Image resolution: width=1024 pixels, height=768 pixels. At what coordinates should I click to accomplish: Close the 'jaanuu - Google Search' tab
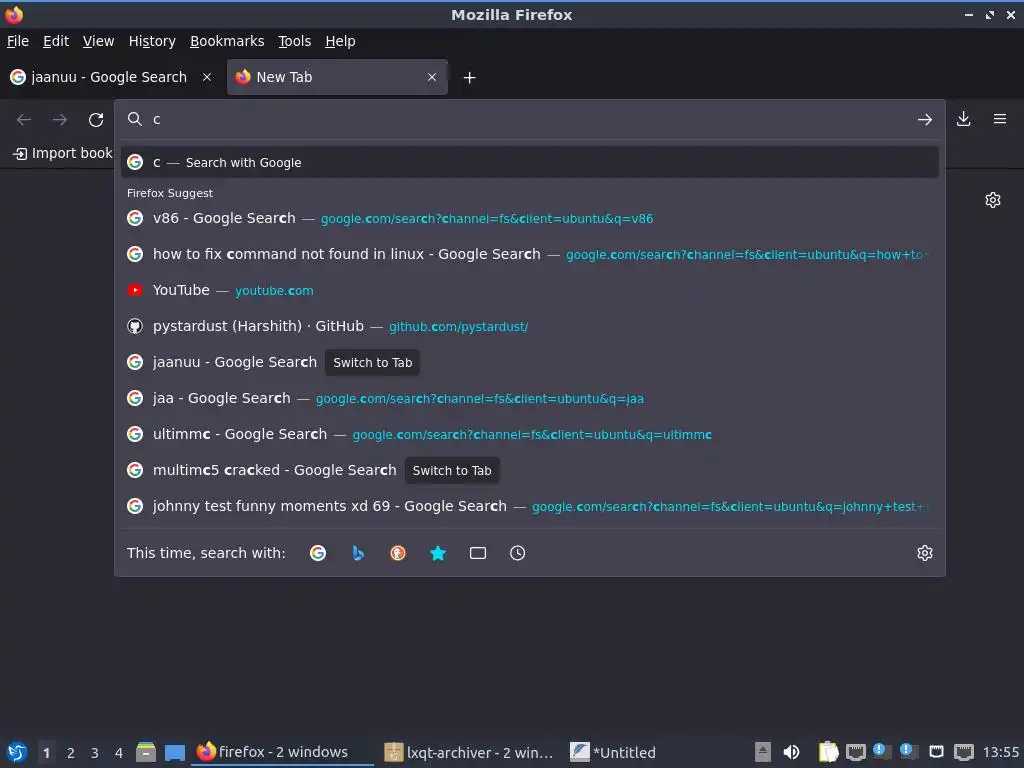(x=207, y=77)
